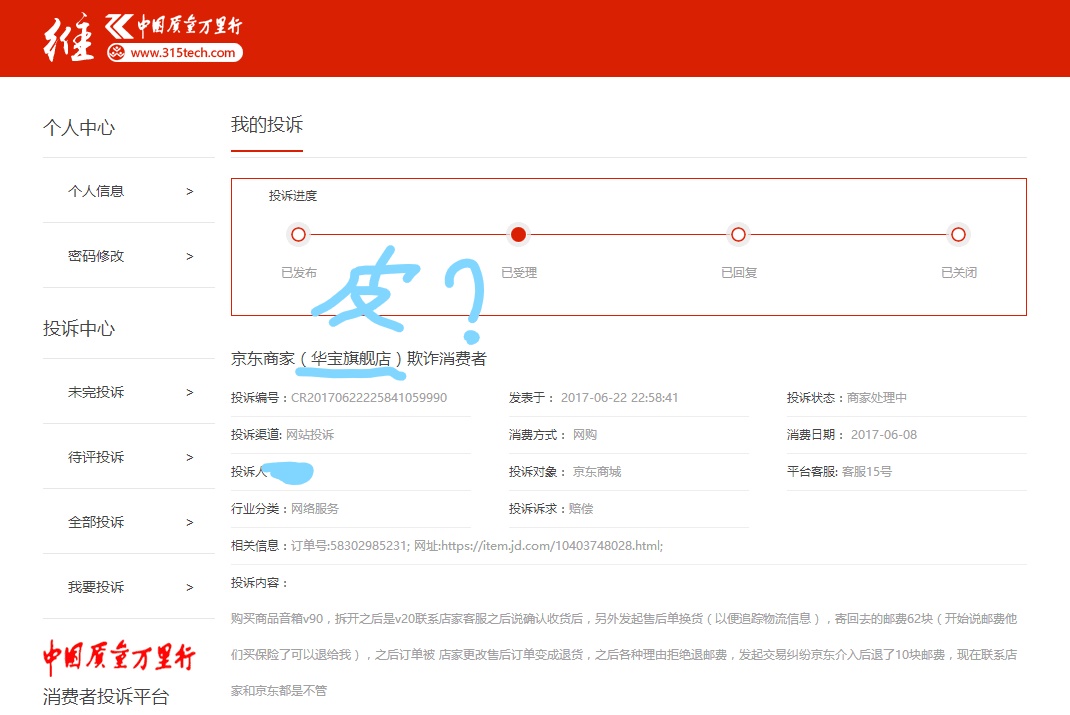
Task: Expand the 全部投诉 arrow chevron
Action: click(x=190, y=523)
